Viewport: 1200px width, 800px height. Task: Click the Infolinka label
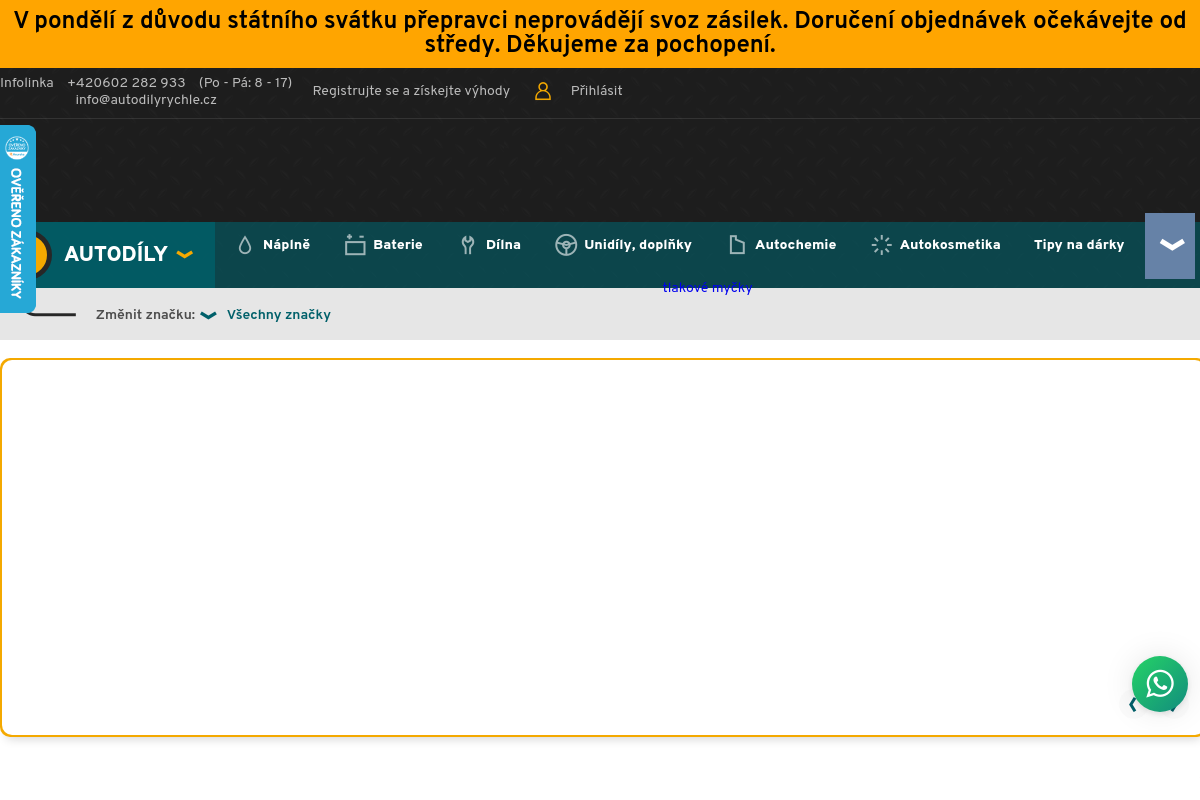coord(27,83)
